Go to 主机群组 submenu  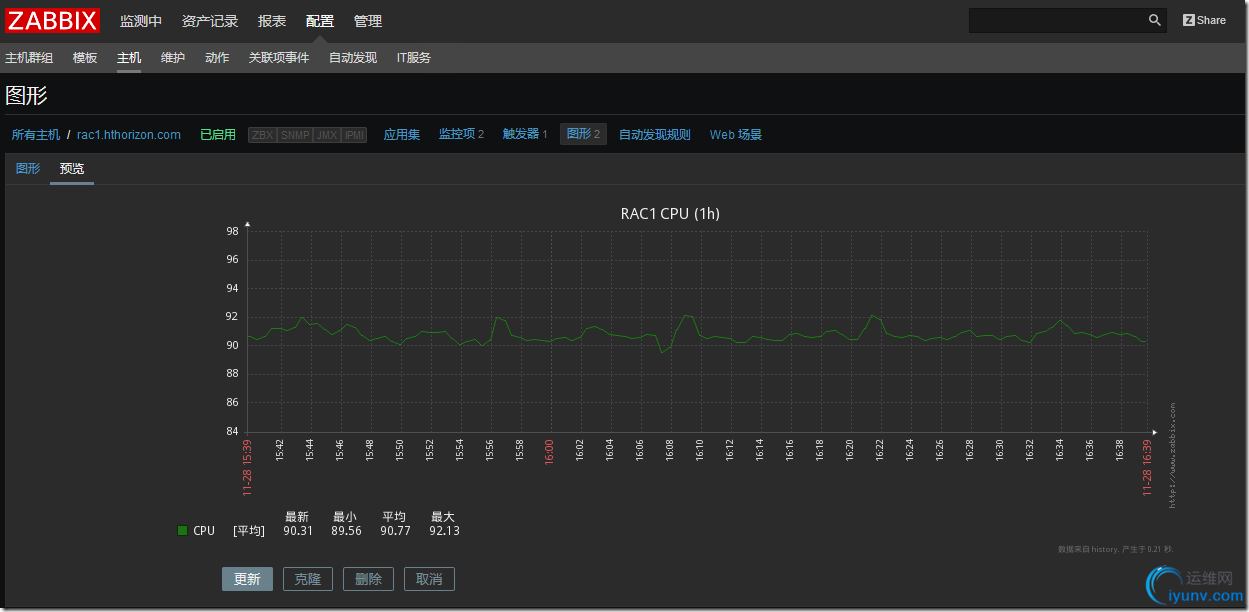coord(29,58)
